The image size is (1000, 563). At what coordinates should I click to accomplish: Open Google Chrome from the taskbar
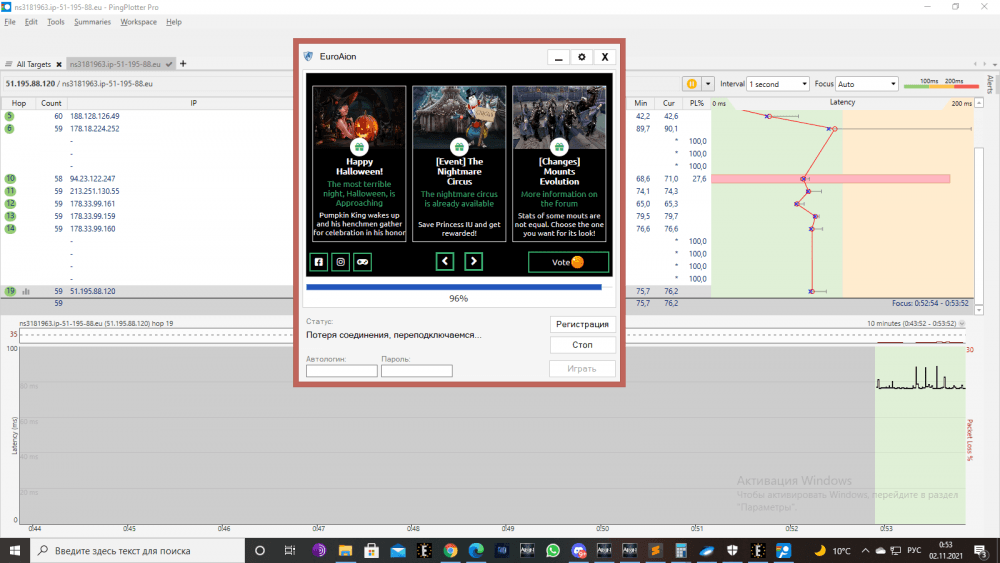click(x=450, y=550)
